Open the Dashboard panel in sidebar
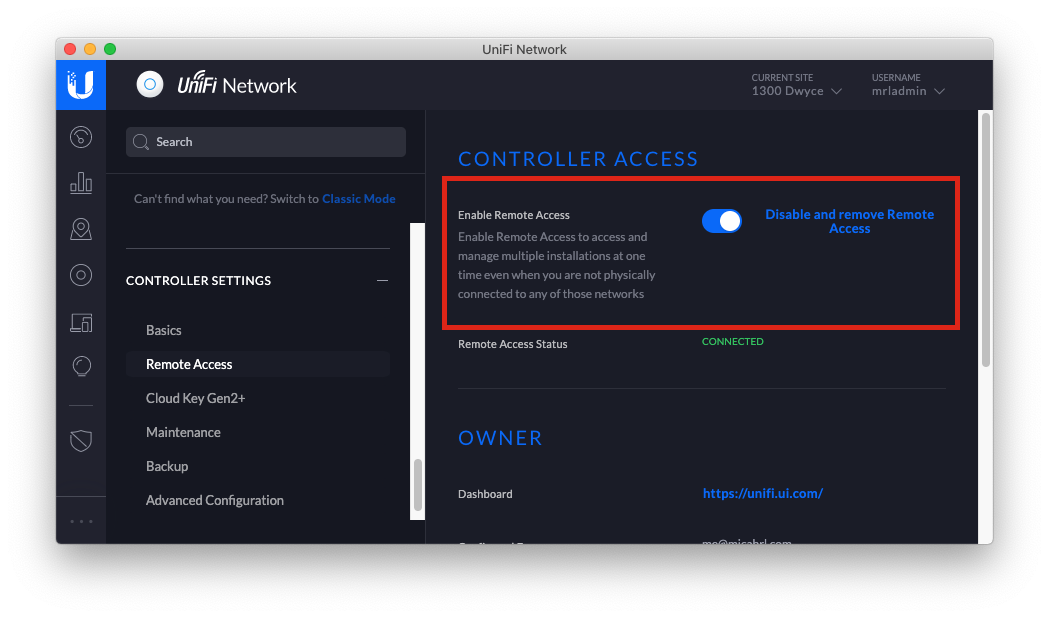The width and height of the screenshot is (1049, 618). 81,137
